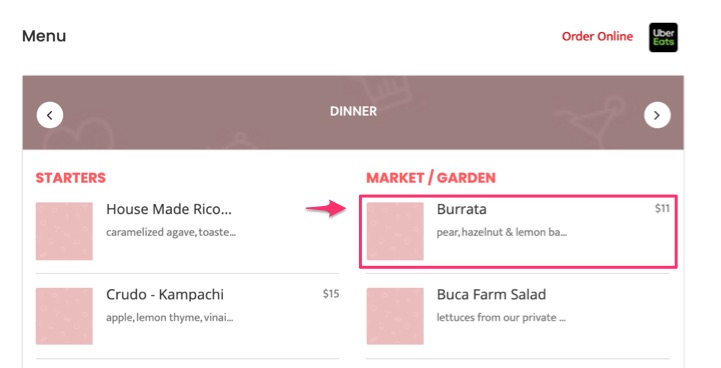Click the Burrata $11 price
Screen dimensions: 721x368
[x=662, y=208]
